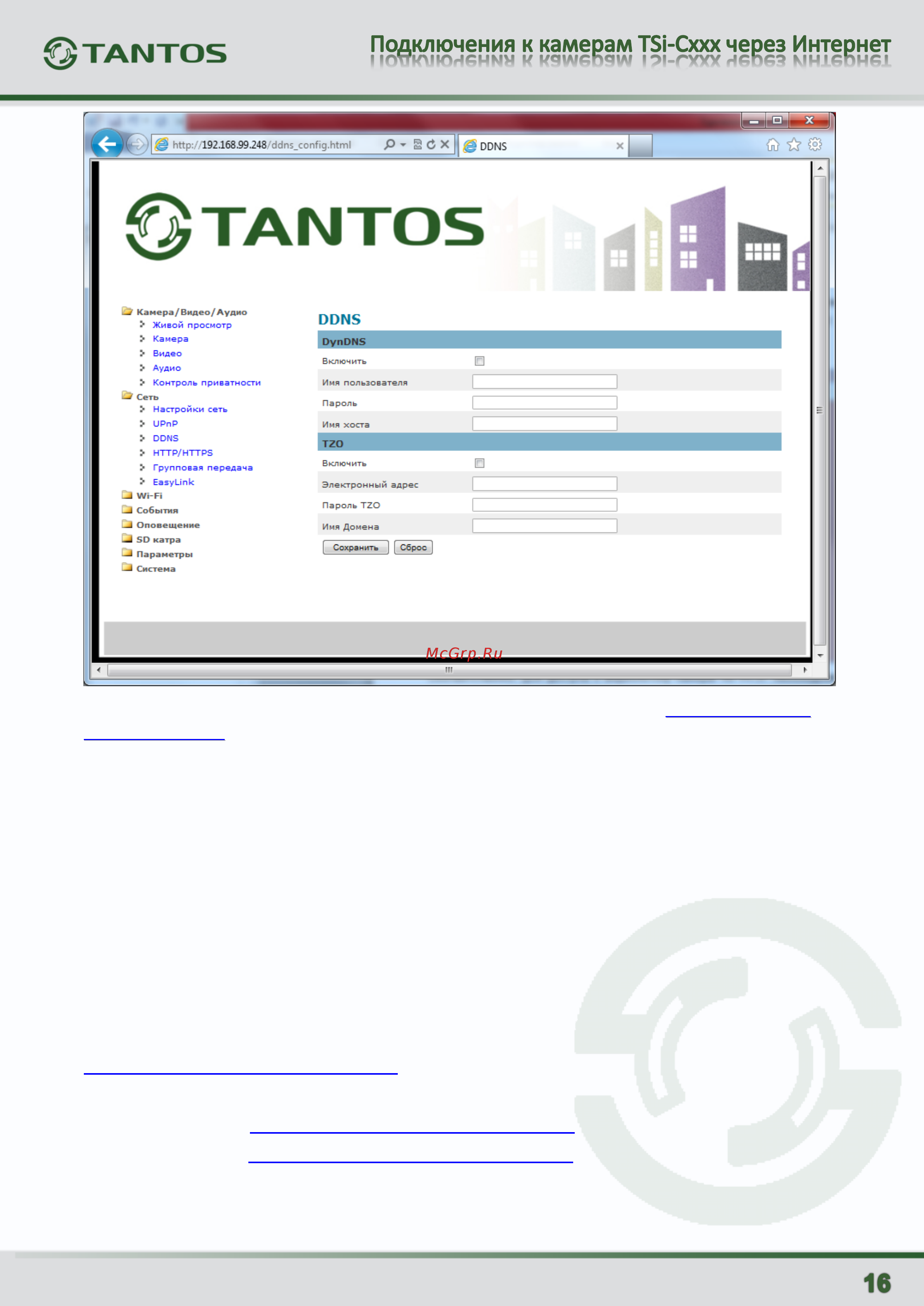Click vertical scrollbar down arrow

[820, 655]
